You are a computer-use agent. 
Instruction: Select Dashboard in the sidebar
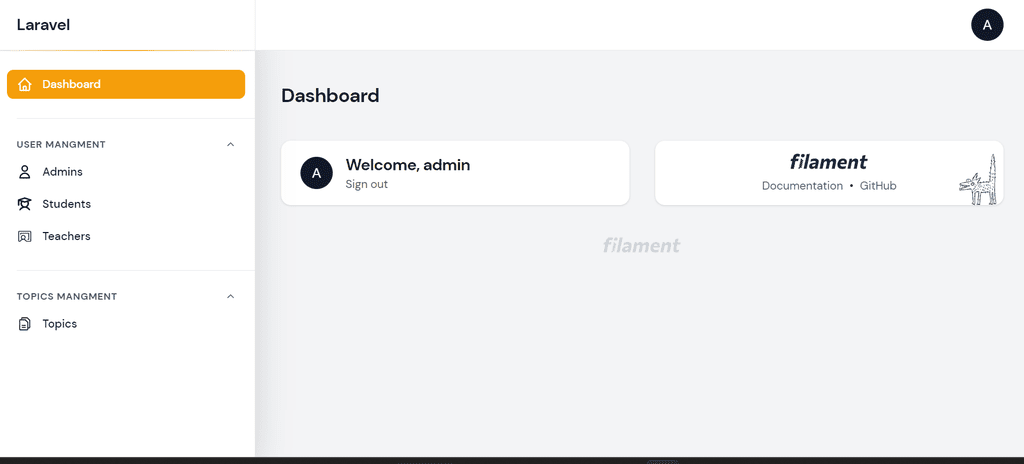pyautogui.click(x=126, y=84)
